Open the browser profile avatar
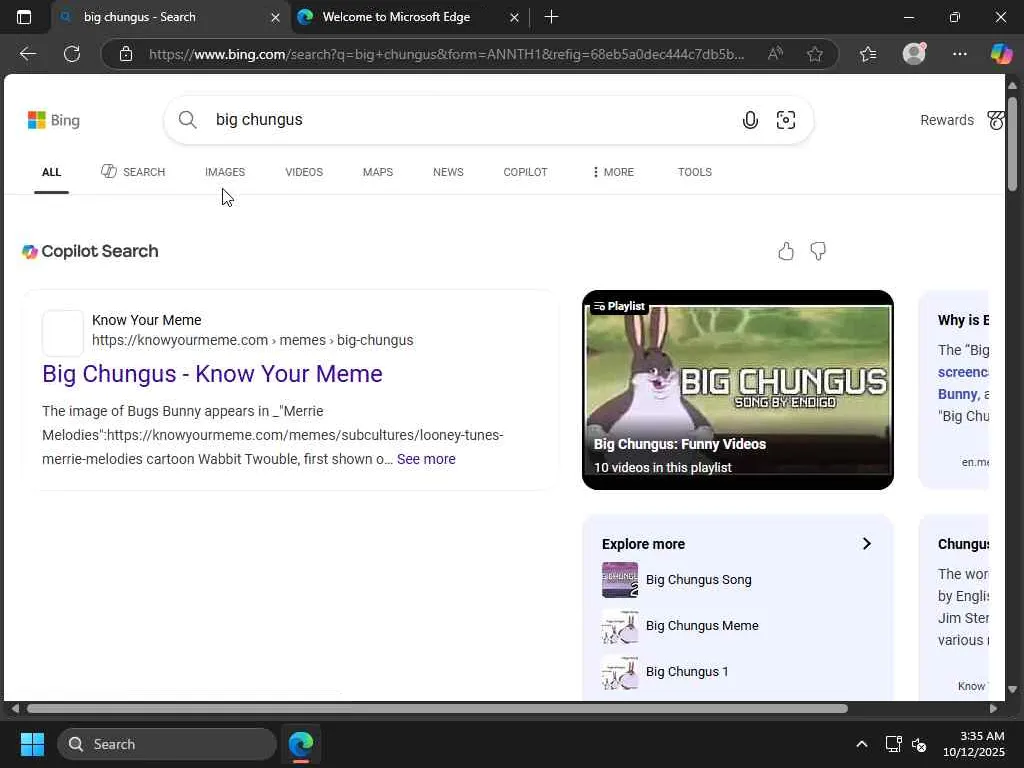This screenshot has width=1024, height=768. point(914,54)
